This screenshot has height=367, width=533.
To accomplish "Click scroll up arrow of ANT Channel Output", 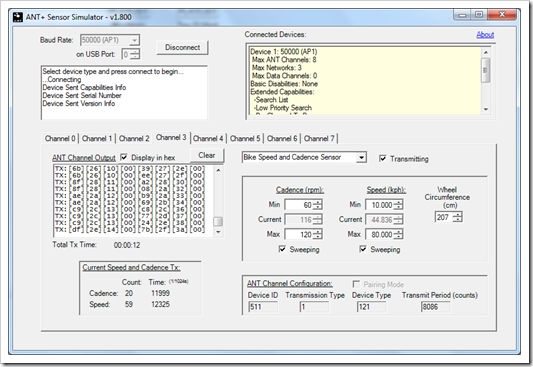I will click(x=218, y=170).
